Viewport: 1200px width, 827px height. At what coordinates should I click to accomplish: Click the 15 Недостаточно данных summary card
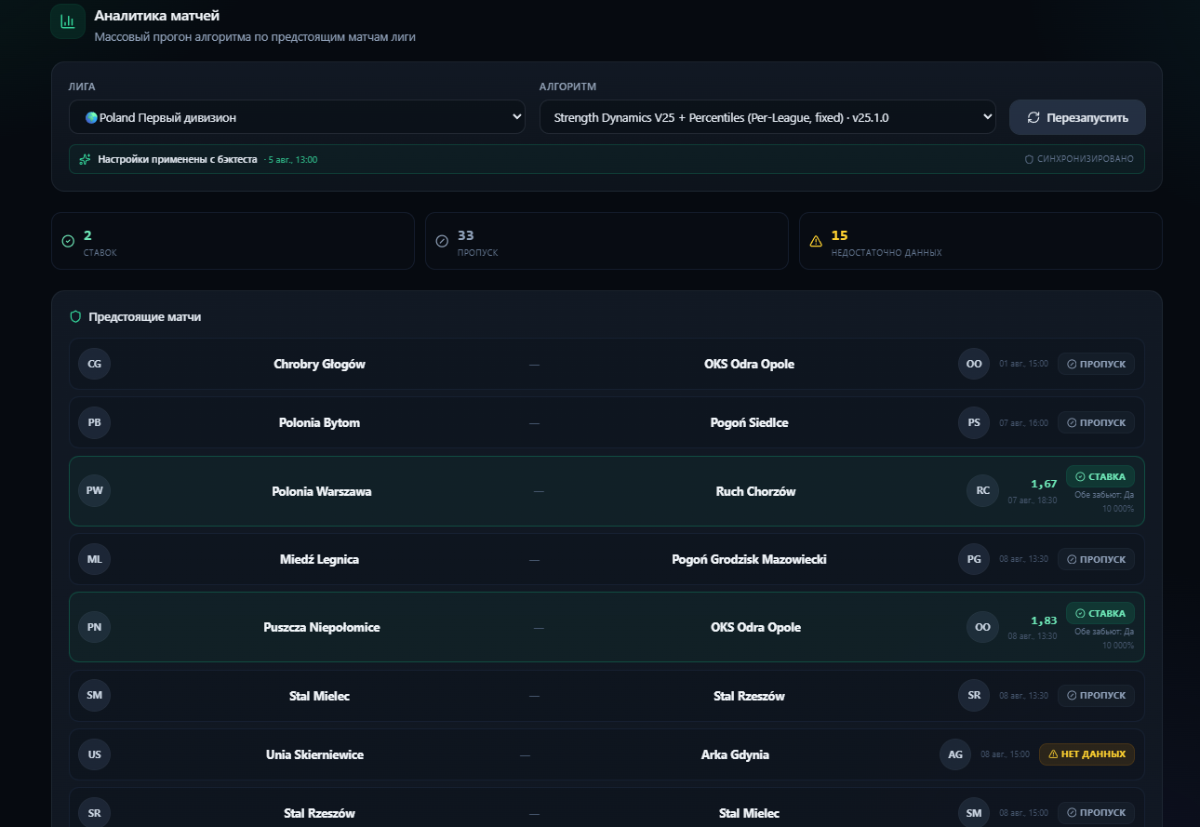click(981, 241)
